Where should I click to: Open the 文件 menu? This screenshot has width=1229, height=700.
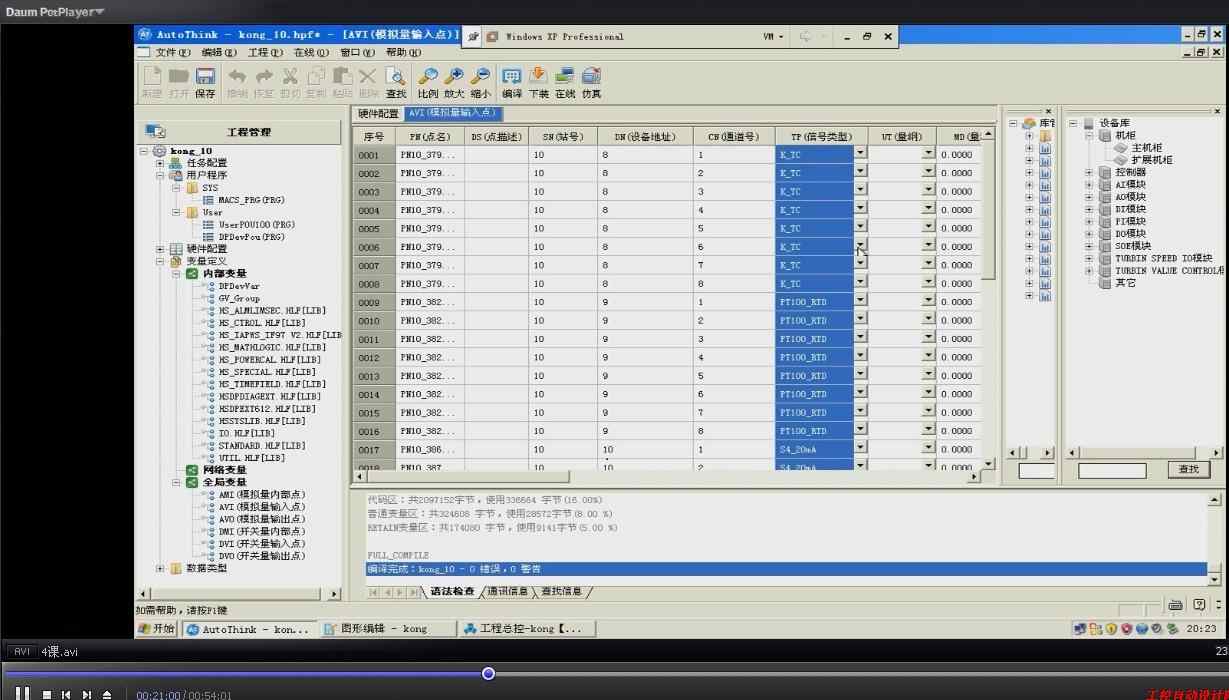point(172,52)
